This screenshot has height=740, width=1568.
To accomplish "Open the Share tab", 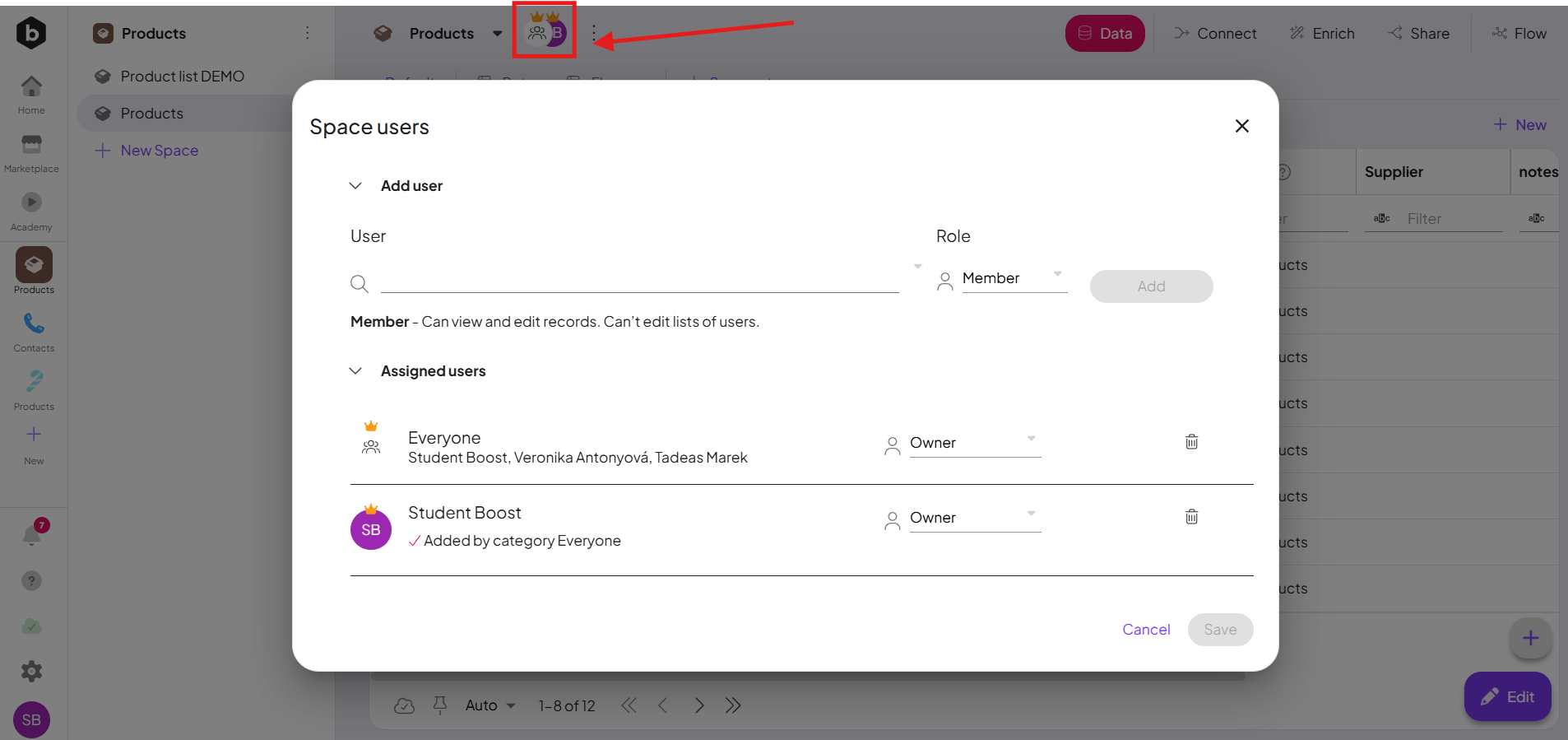I will (x=1418, y=34).
